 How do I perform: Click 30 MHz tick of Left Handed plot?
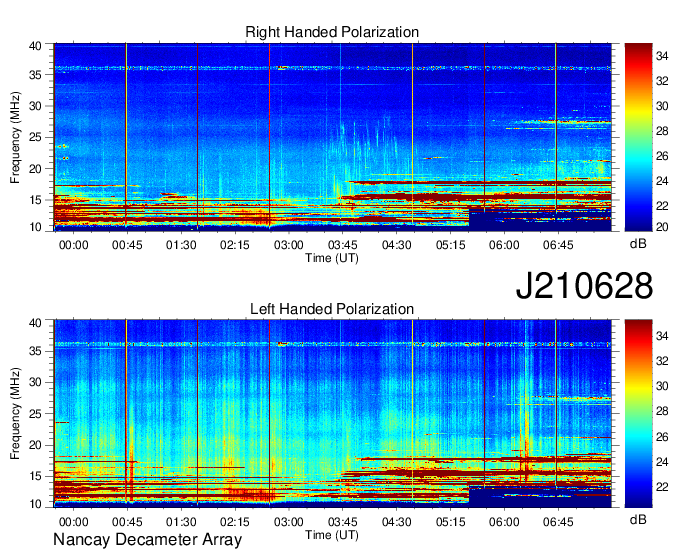tap(35, 382)
